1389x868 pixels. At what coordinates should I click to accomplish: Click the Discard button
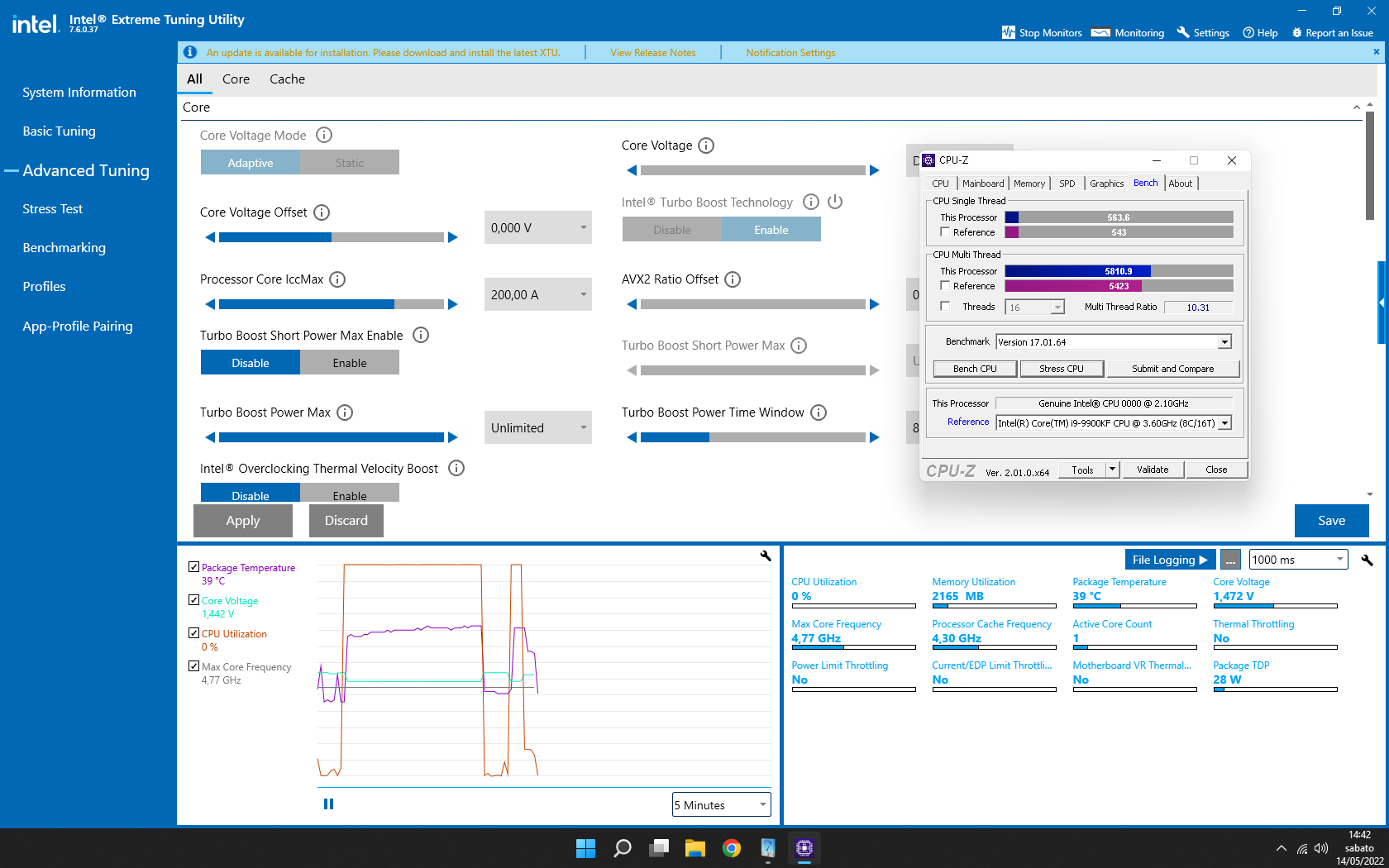point(346,521)
